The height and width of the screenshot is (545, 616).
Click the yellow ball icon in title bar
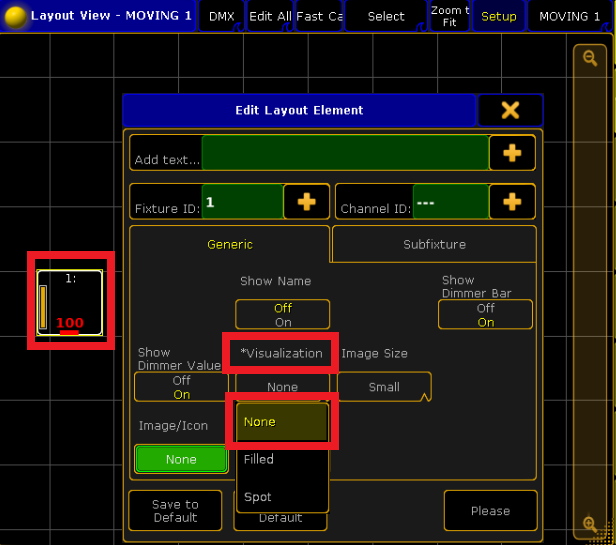[x=15, y=17]
